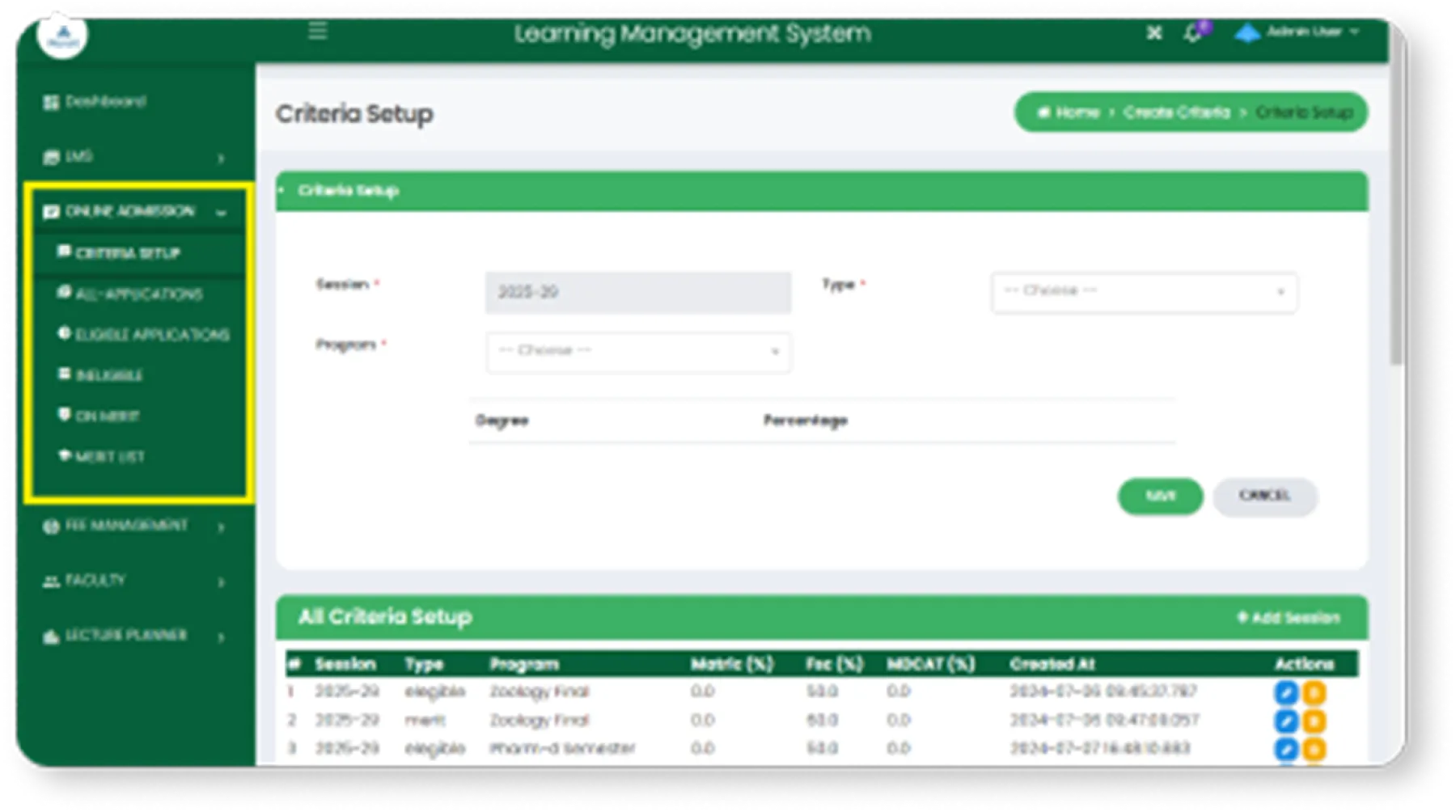Open the Dashboard from the sidebar
Screen dimensions: 1456x812
coord(100,102)
